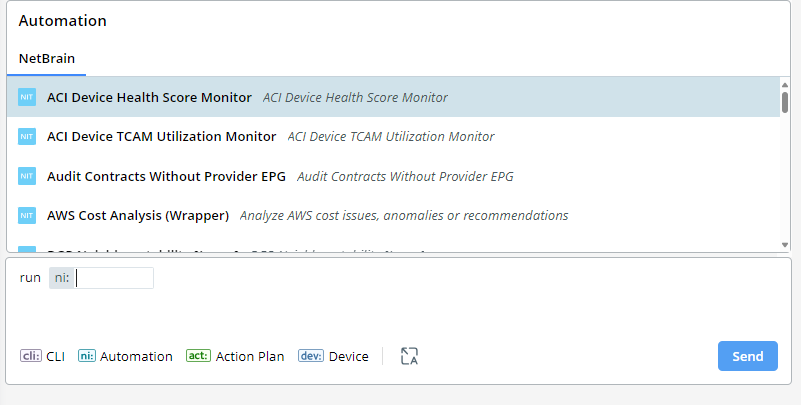Screen dimensions: 801x405
Task: Select ACI Device Health Score Monitor automation
Action: pos(149,98)
